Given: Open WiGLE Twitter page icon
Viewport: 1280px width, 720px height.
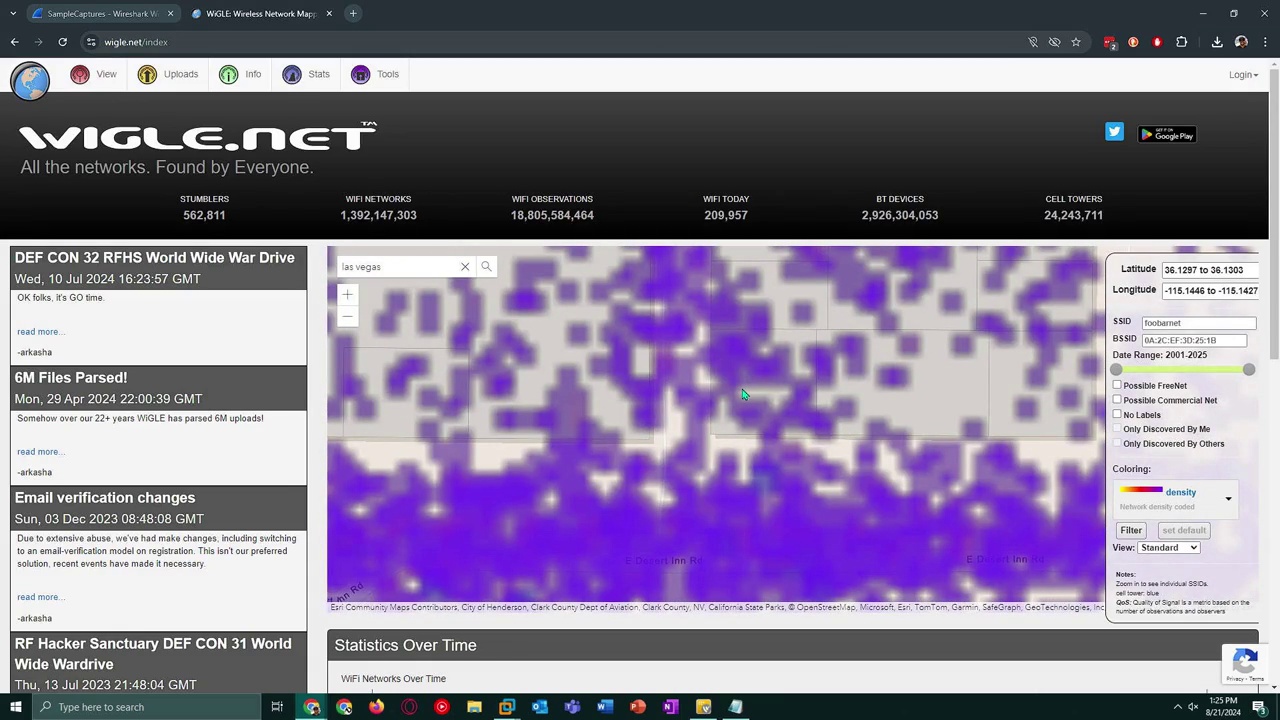Looking at the screenshot, I should pyautogui.click(x=1114, y=132).
